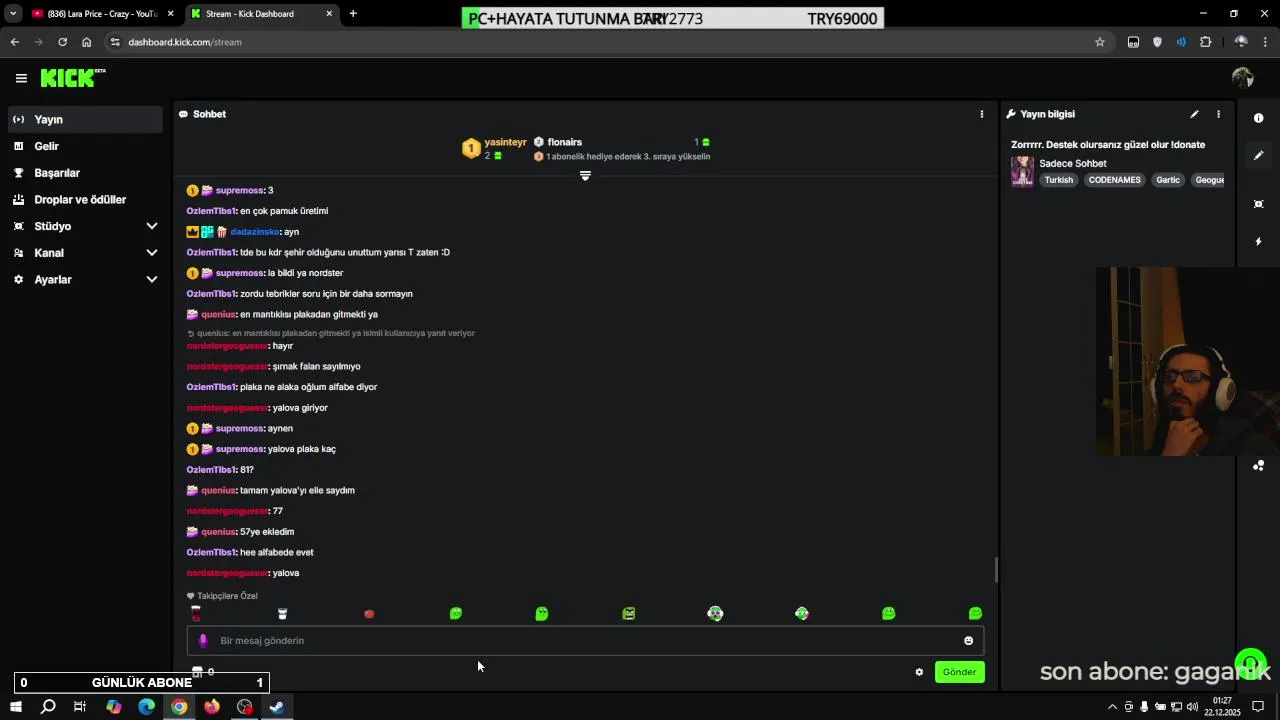Click username supremoss in 'yalova plaka kaç'

(x=240, y=449)
